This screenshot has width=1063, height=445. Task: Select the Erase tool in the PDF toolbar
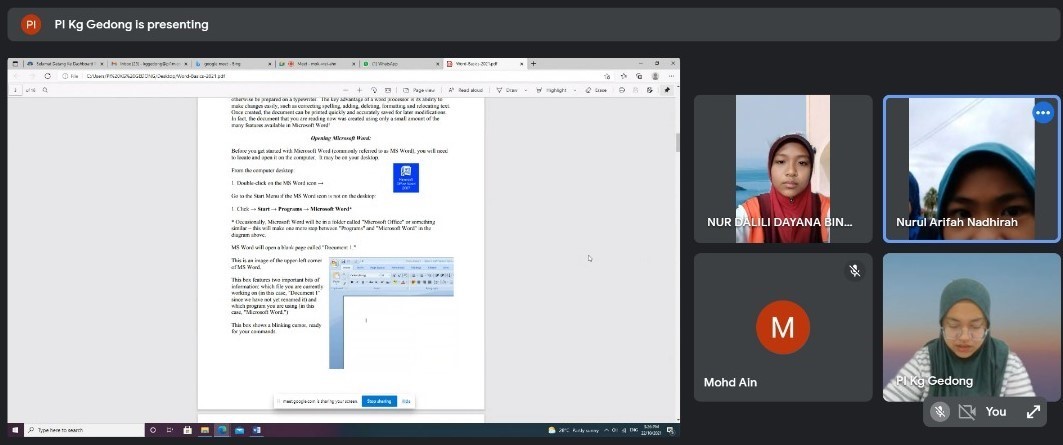[599, 90]
